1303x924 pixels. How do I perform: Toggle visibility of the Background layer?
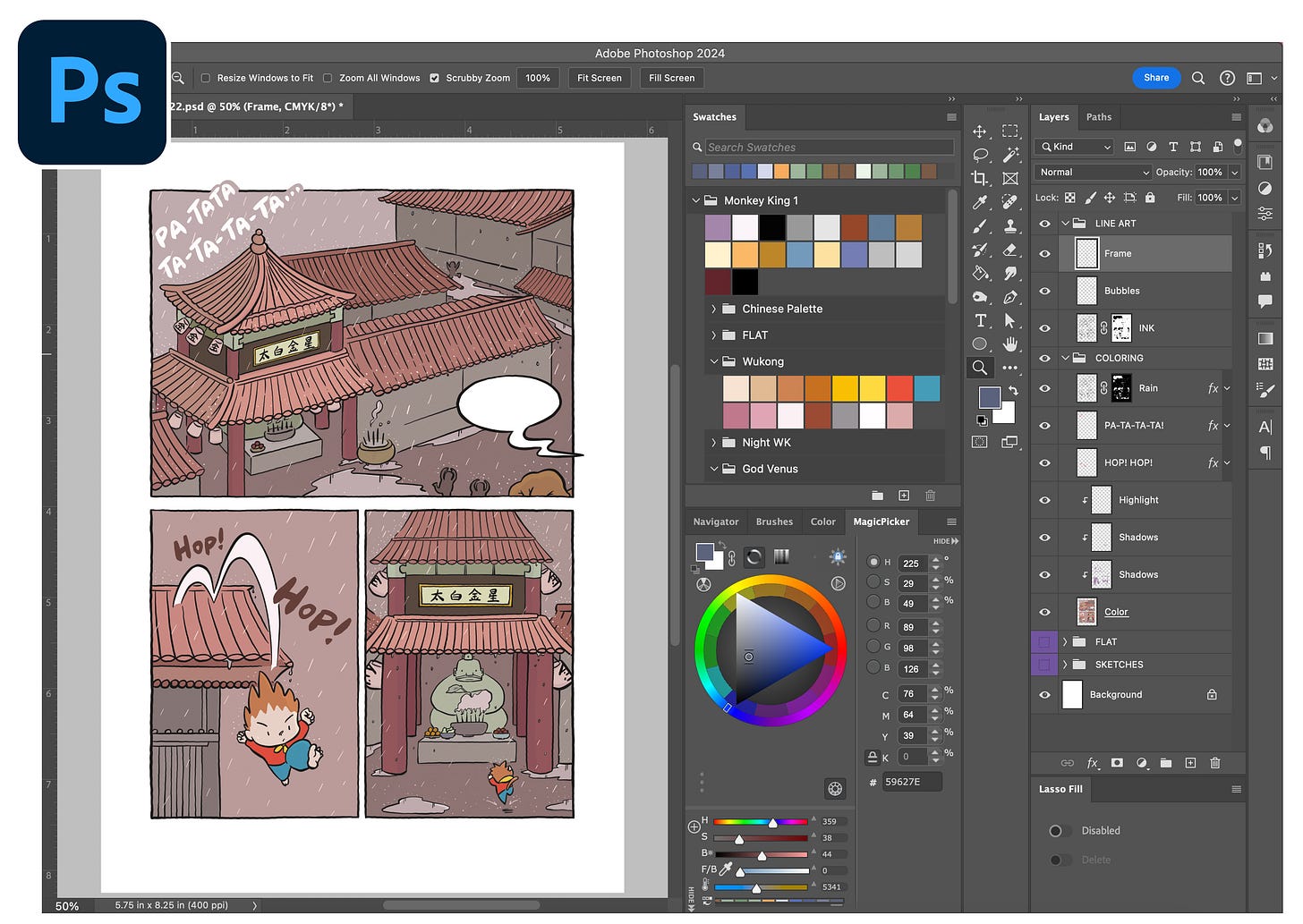point(1044,694)
